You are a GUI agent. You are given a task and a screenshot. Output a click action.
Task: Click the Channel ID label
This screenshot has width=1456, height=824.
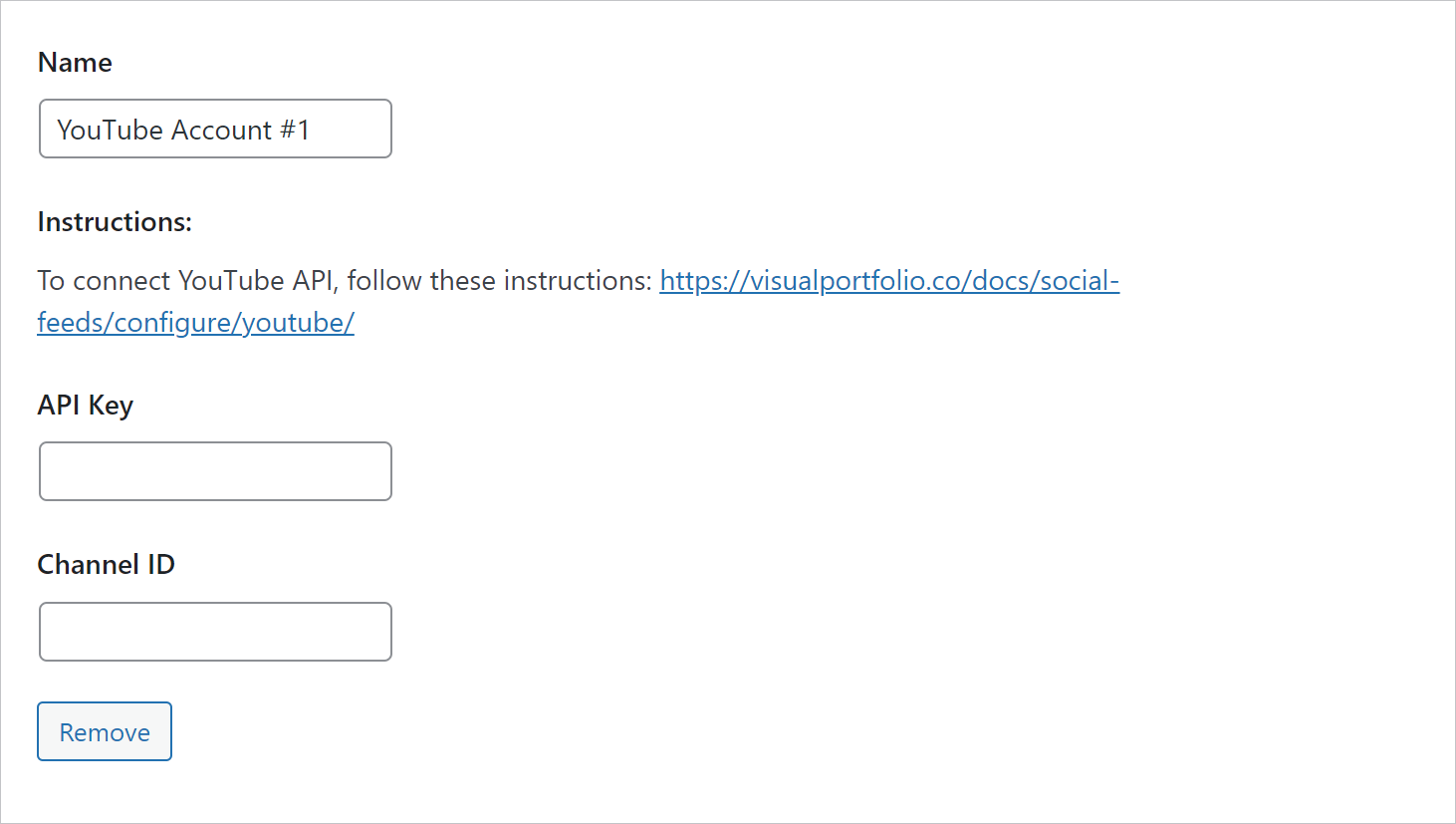(106, 565)
